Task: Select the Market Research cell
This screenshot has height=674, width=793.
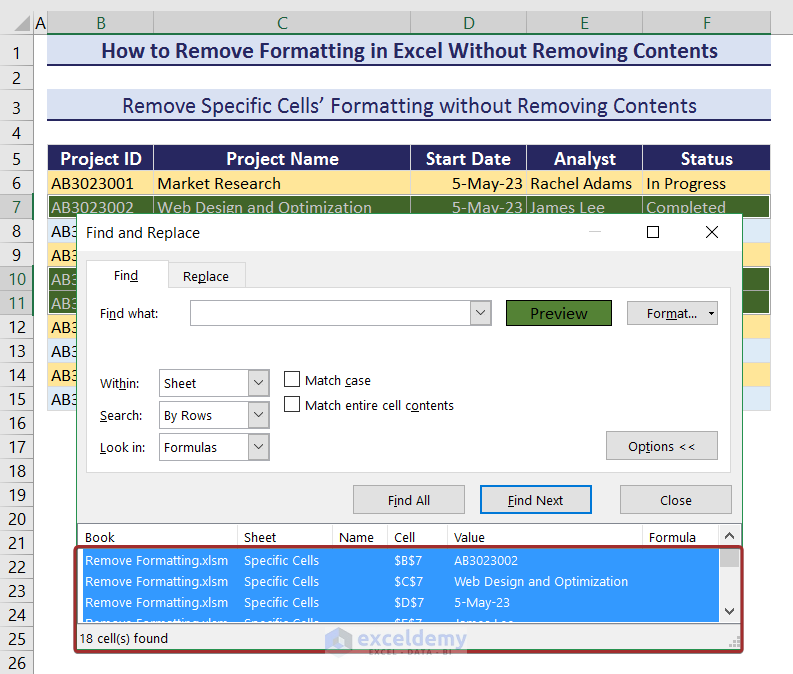Action: tap(282, 183)
